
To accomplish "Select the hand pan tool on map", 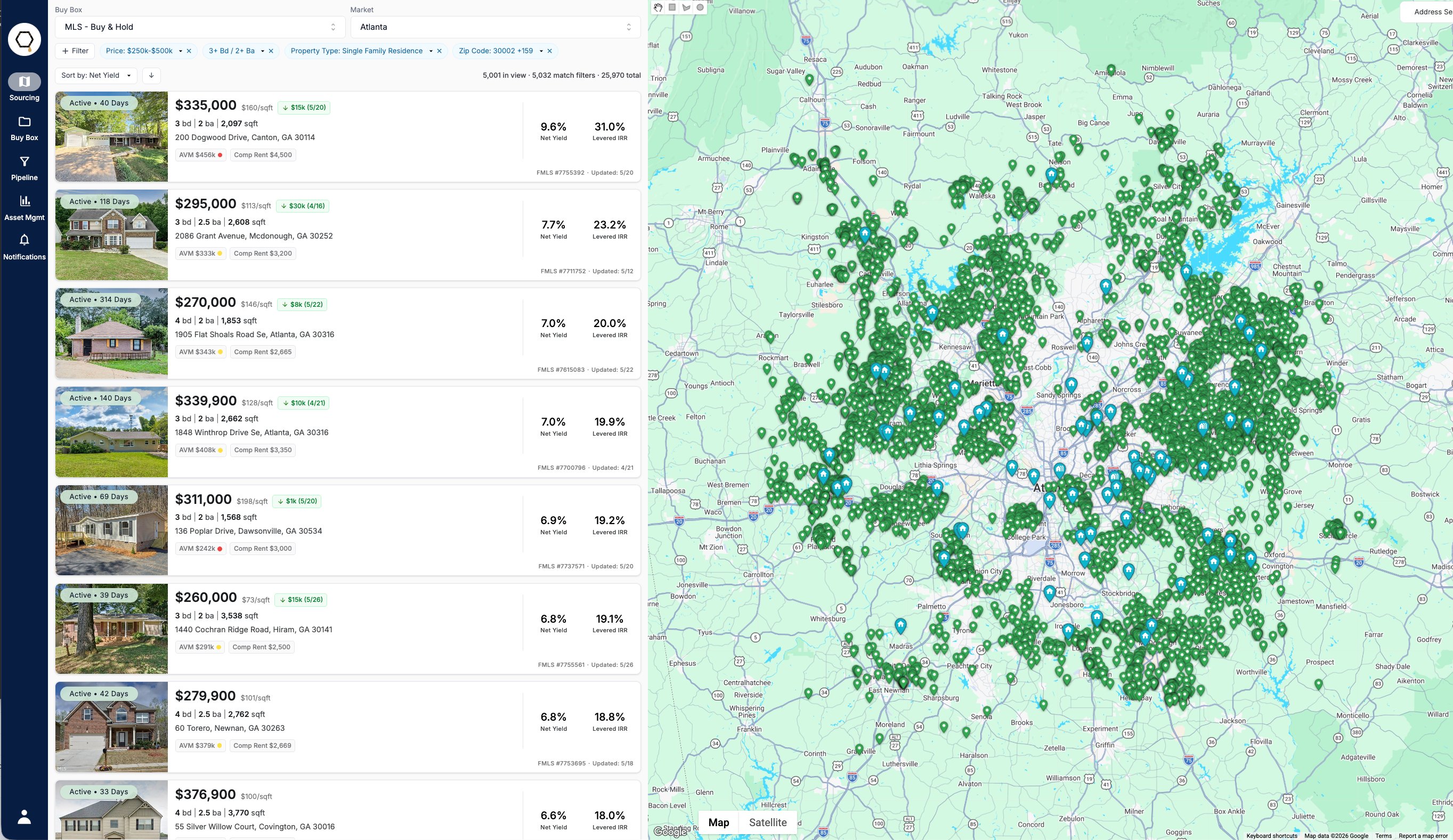I will click(x=658, y=7).
